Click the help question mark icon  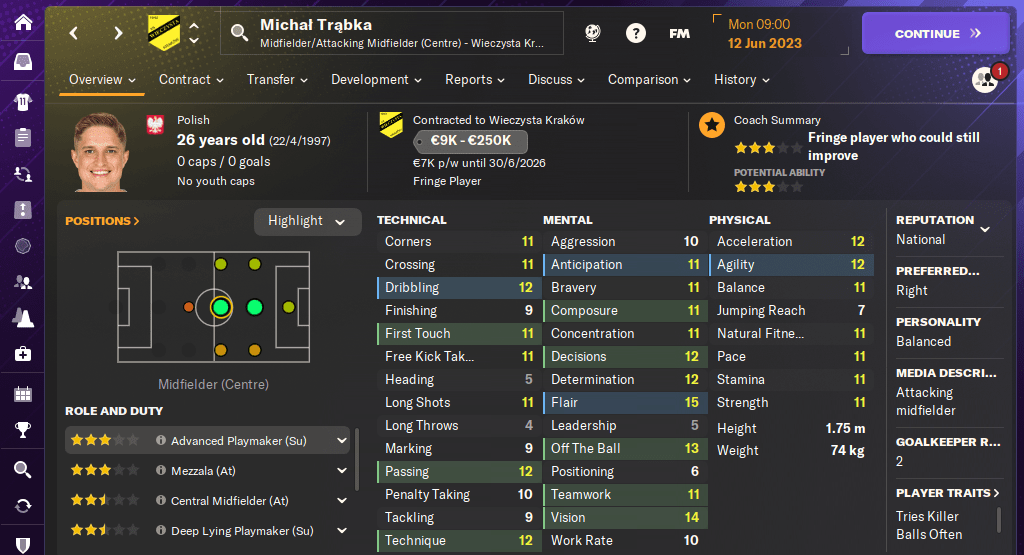tap(636, 33)
